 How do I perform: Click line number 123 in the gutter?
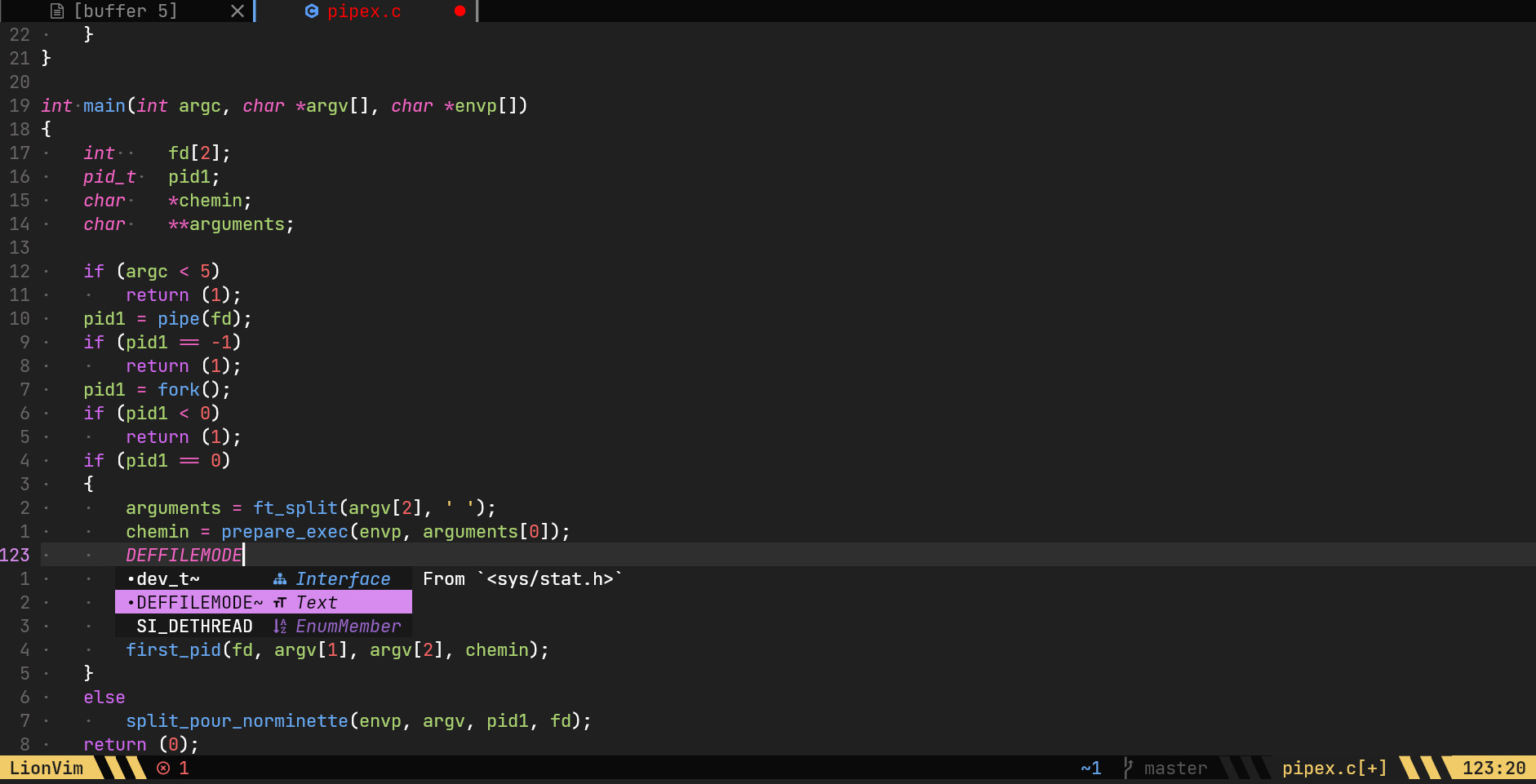pyautogui.click(x=15, y=556)
